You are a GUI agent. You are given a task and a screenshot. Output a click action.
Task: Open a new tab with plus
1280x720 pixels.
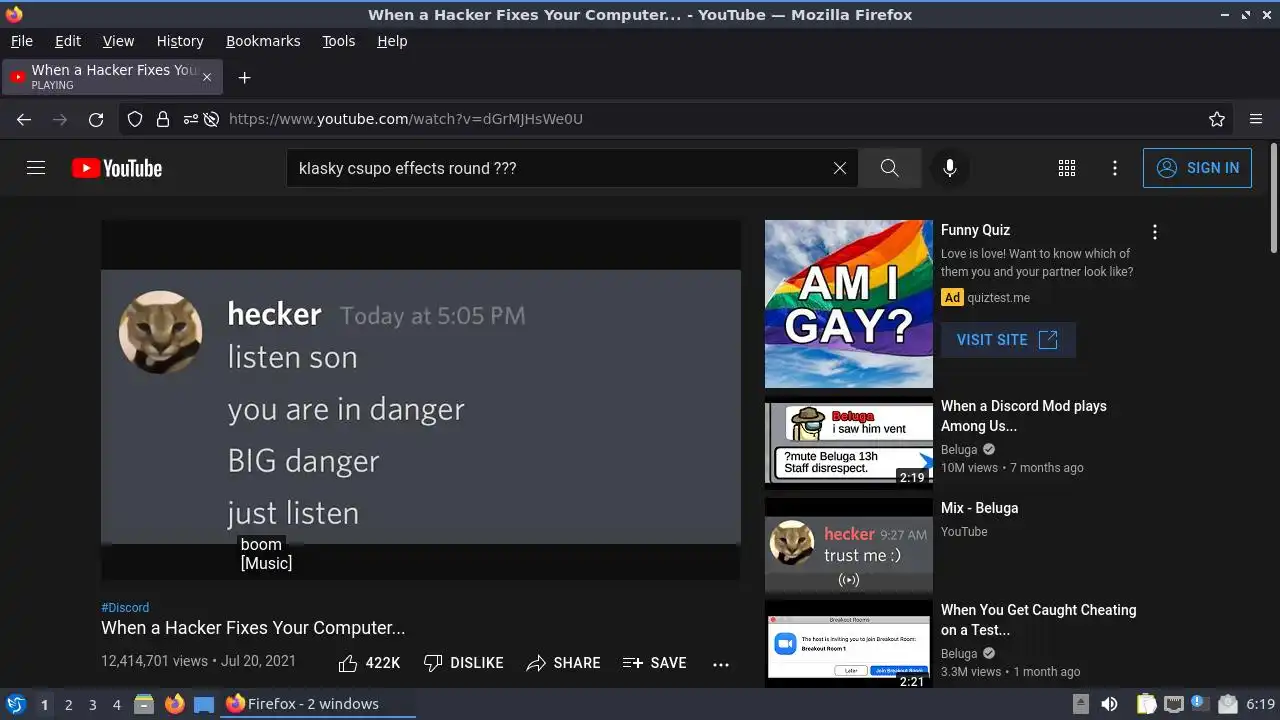244,77
